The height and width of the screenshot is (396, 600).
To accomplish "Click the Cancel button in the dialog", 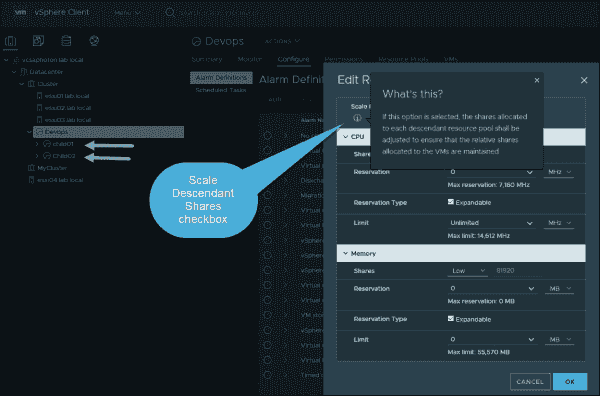I will [530, 381].
